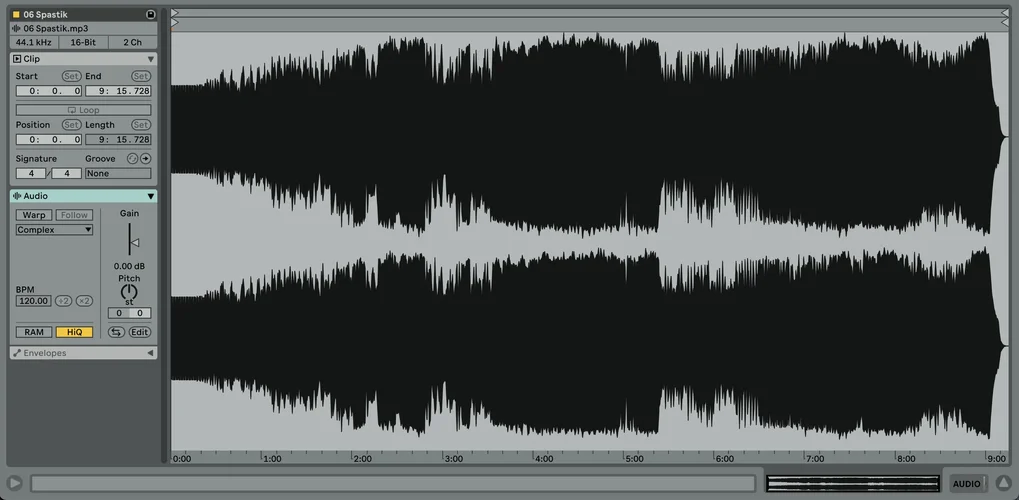Double the tempo with ×2 button
Viewport: 1019px width, 500px height.
click(x=84, y=301)
